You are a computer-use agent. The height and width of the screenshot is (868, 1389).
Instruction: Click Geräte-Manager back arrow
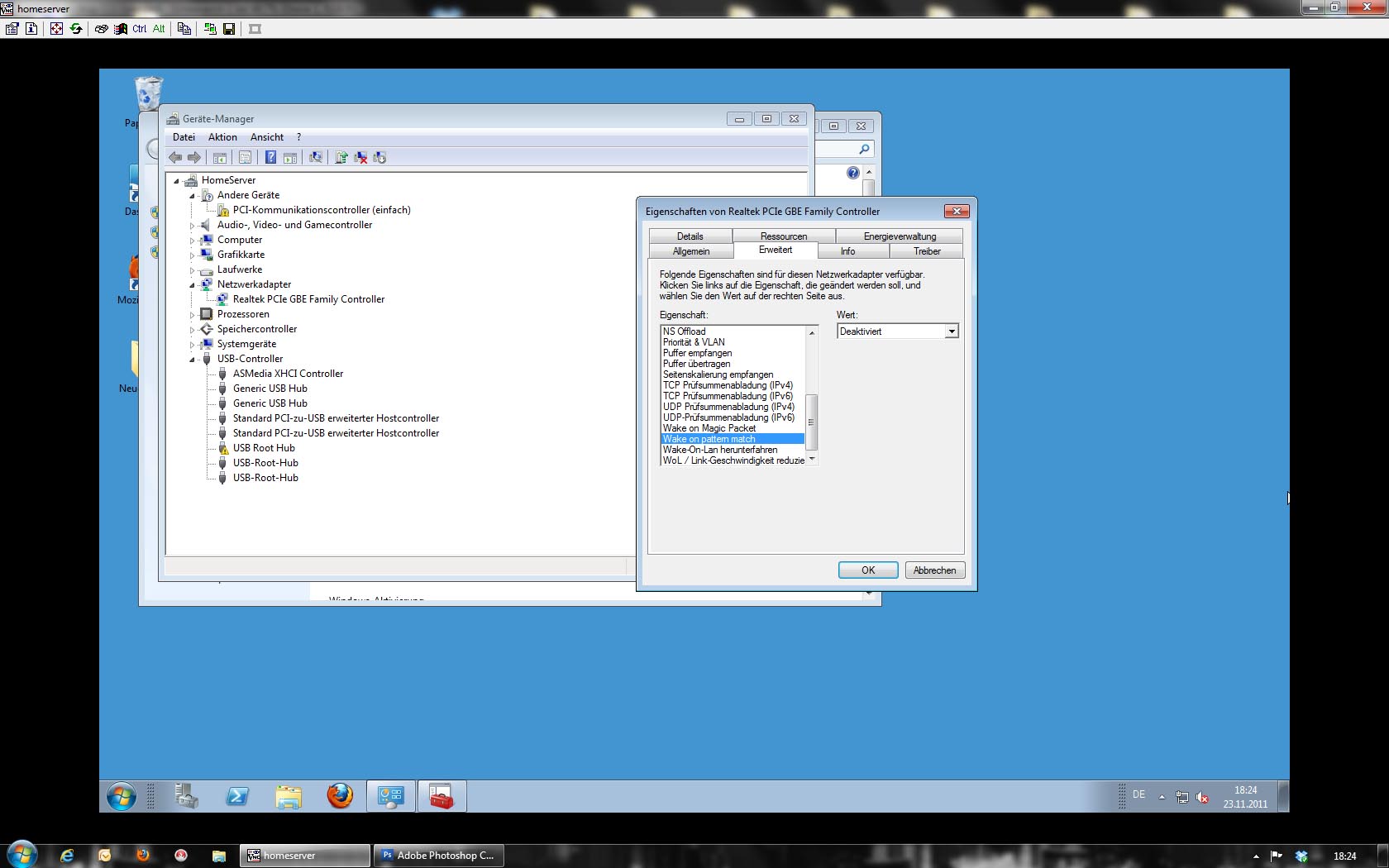[175, 157]
